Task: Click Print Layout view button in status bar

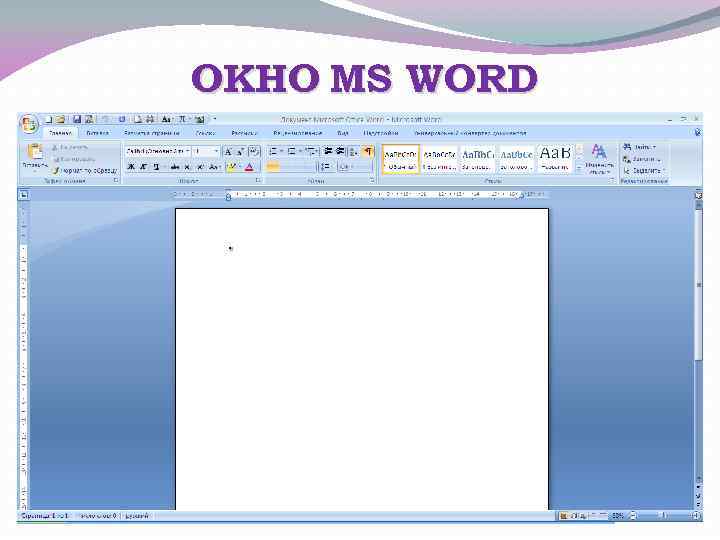Action: (x=563, y=516)
